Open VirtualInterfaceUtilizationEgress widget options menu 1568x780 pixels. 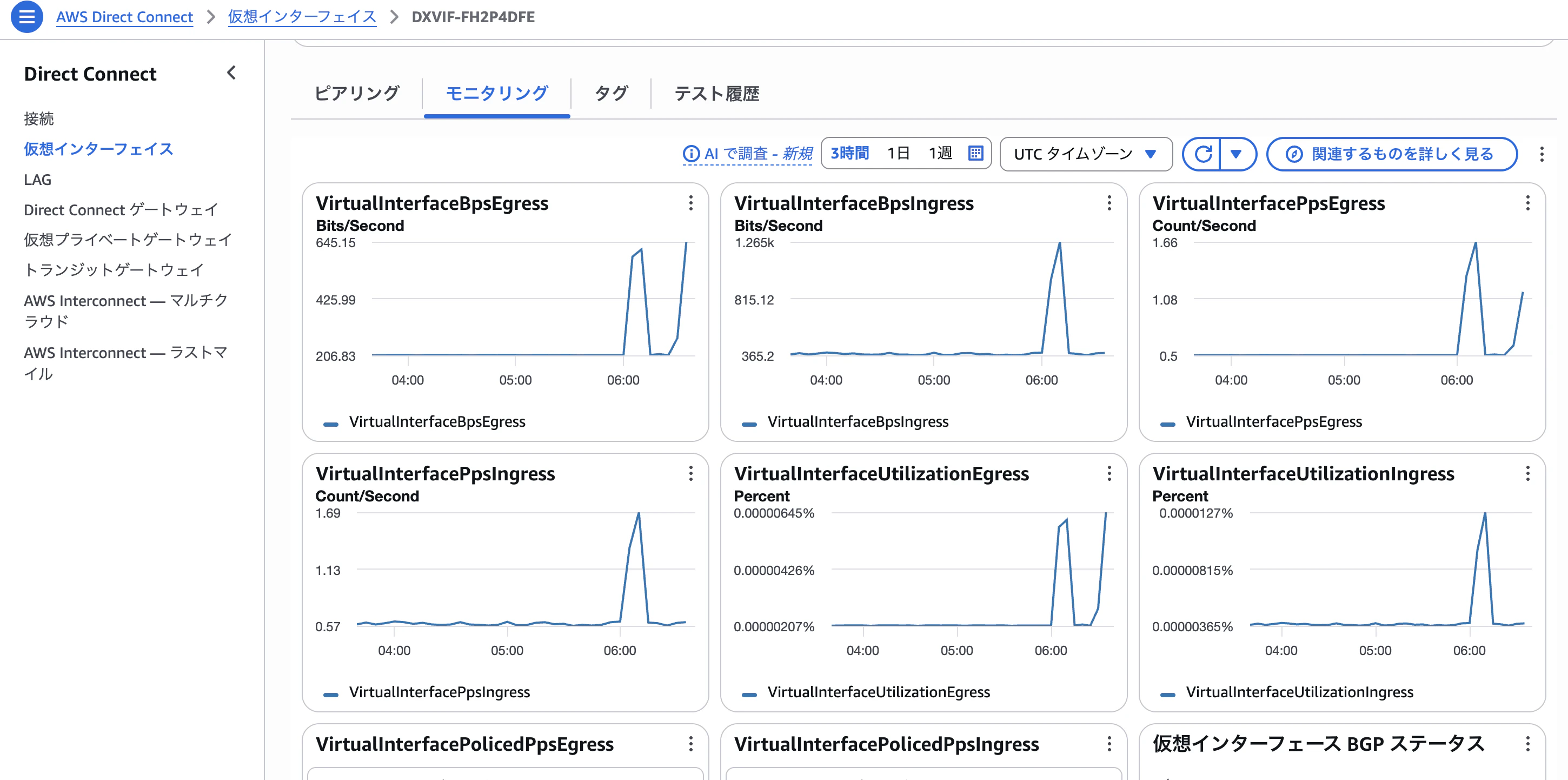pyautogui.click(x=1109, y=474)
